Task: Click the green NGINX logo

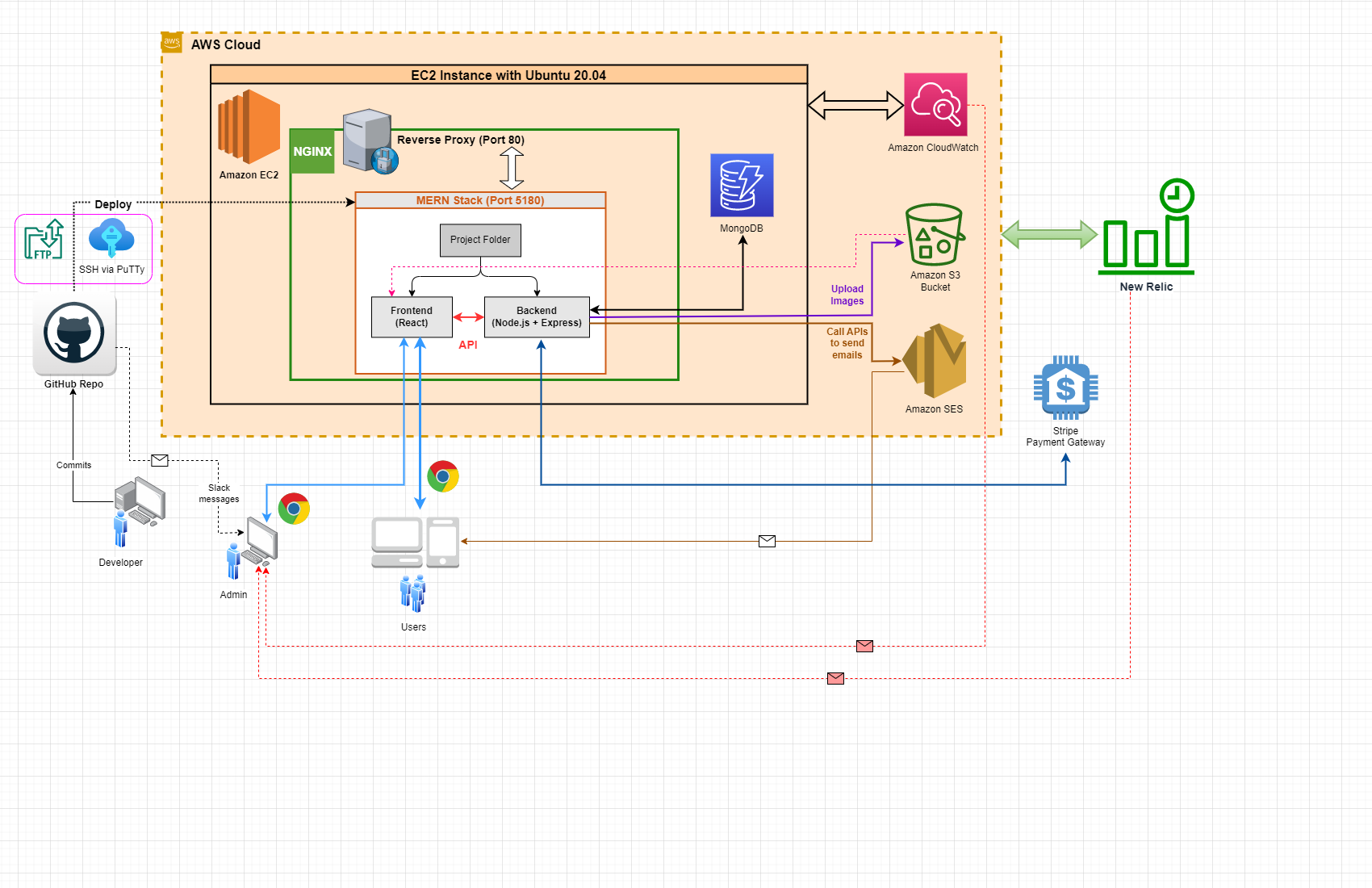Action: (312, 151)
